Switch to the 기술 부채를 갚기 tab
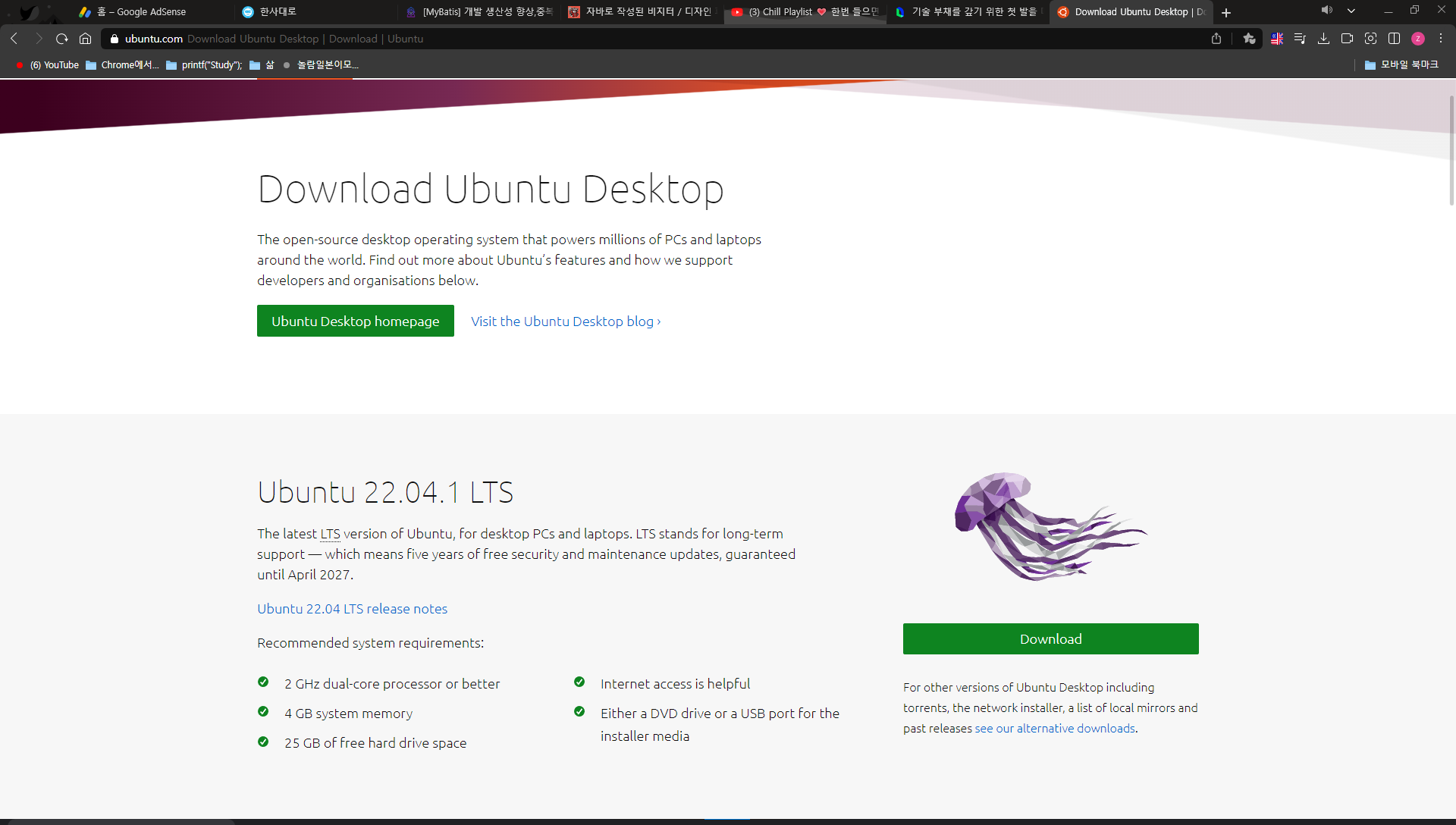Viewport: 1456px width, 825px height. point(967,12)
